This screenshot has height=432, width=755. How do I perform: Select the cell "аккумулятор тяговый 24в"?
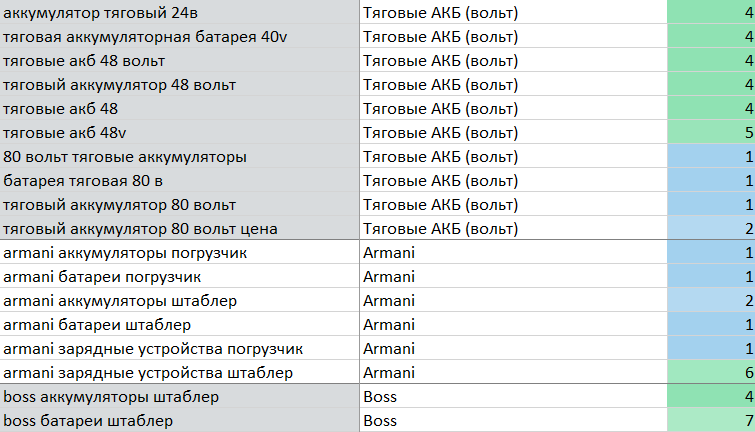[x=180, y=12]
